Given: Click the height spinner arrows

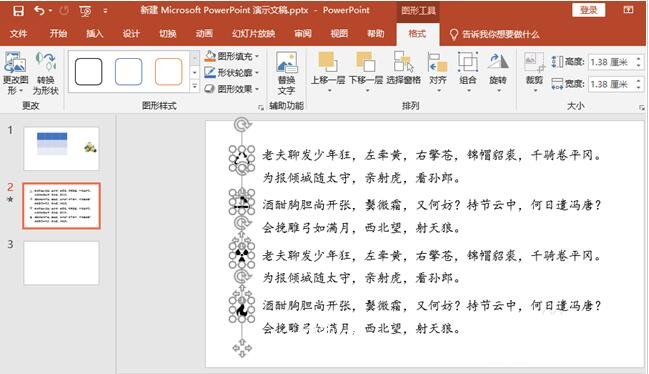Looking at the screenshot, I should point(639,62).
